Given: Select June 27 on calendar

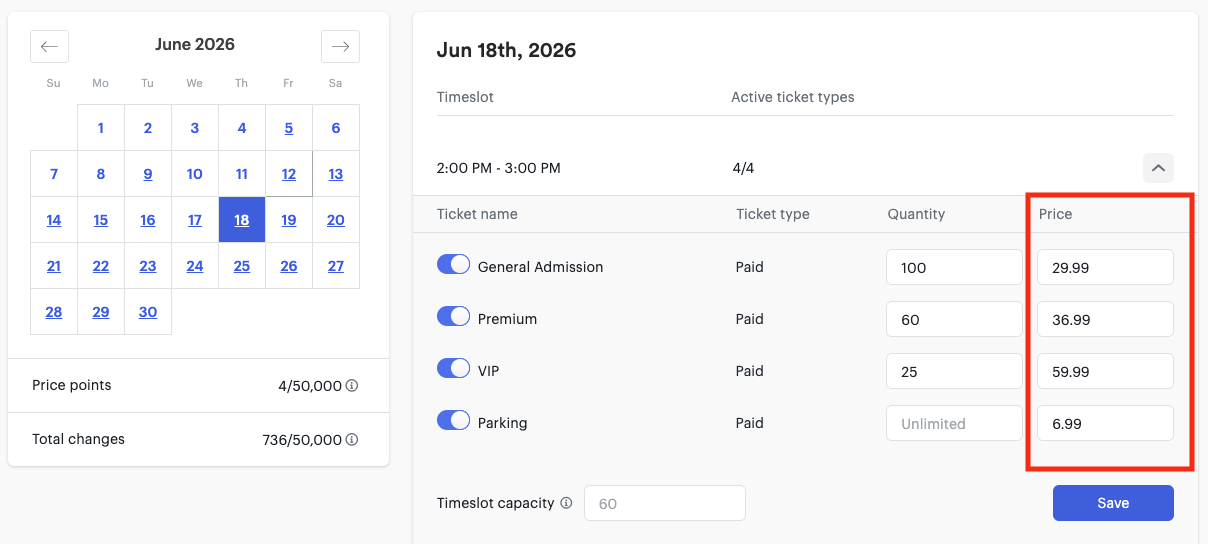Looking at the screenshot, I should 336,266.
